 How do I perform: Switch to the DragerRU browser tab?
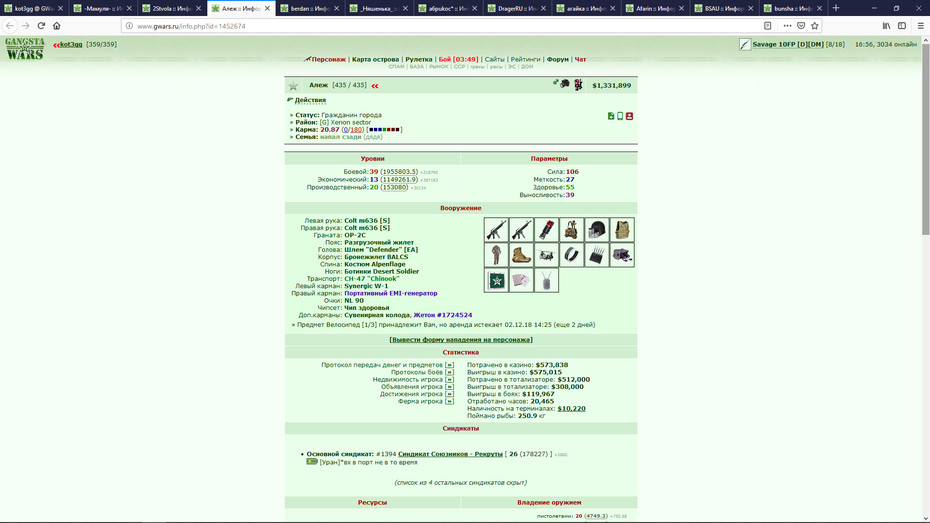(x=517, y=8)
